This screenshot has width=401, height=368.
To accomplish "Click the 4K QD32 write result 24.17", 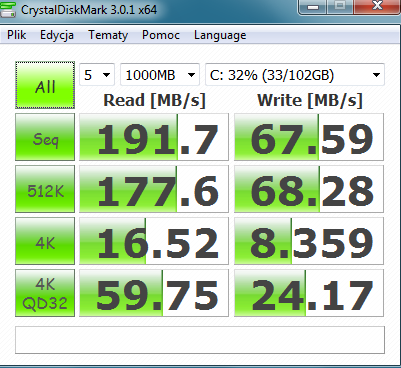I will (309, 293).
